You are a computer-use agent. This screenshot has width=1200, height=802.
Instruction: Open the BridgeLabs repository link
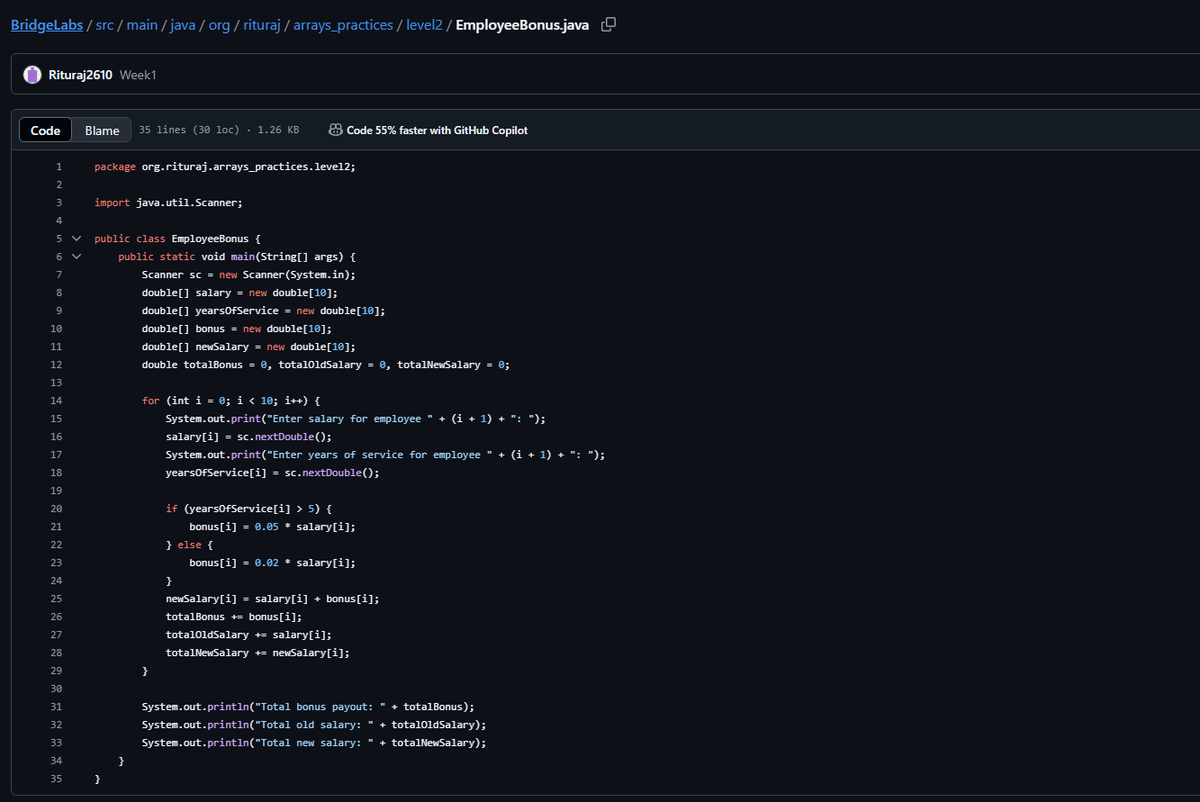pyautogui.click(x=47, y=25)
